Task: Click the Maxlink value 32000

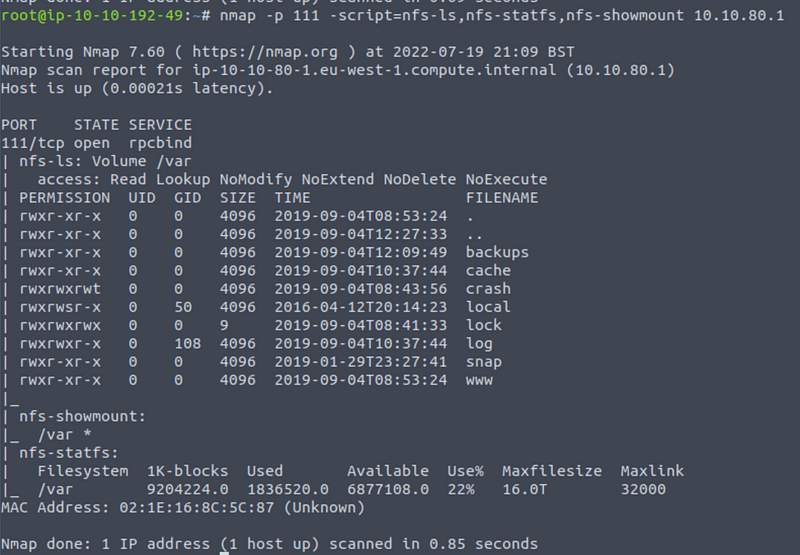Action: [643, 489]
